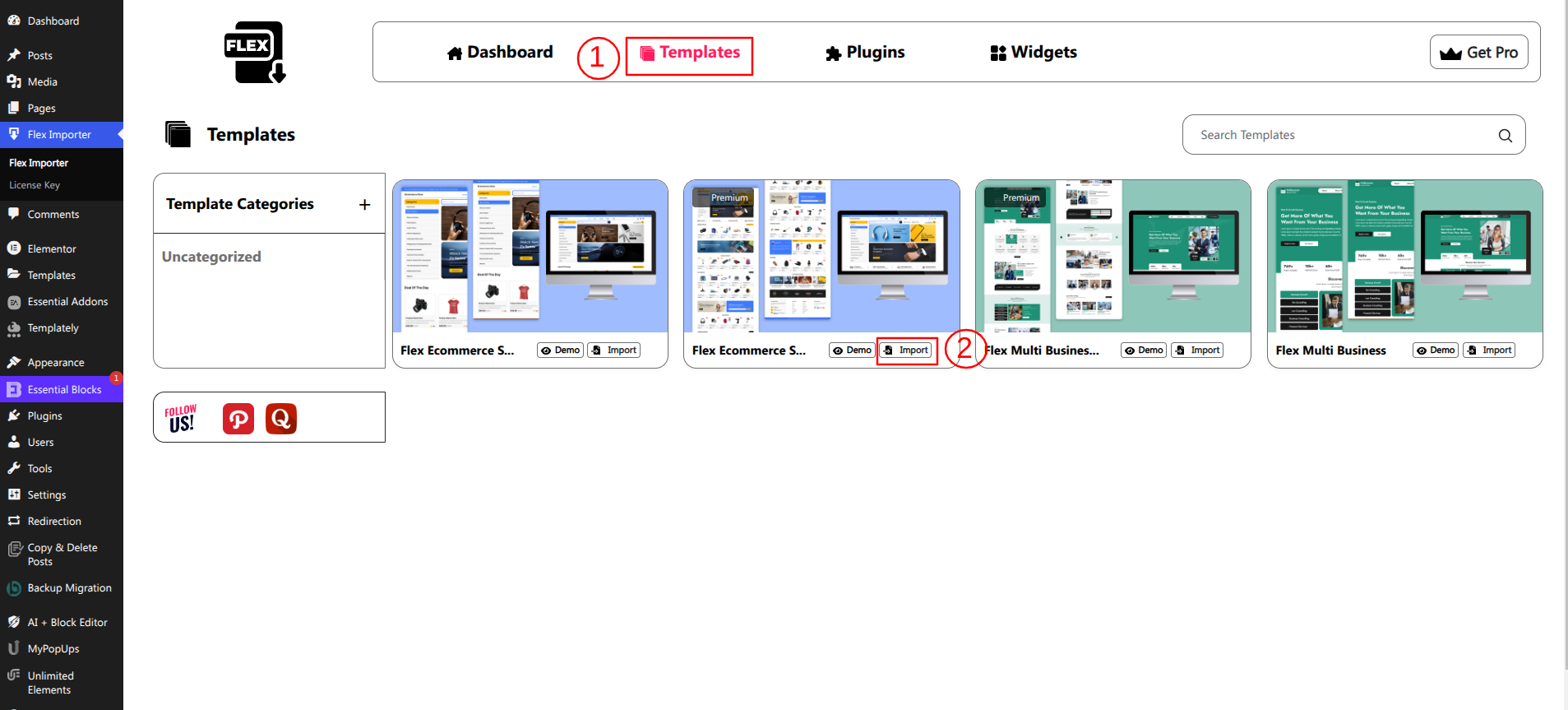Click the Plugins plug icon in sidebar
The width and height of the screenshot is (1568, 710).
(x=14, y=415)
